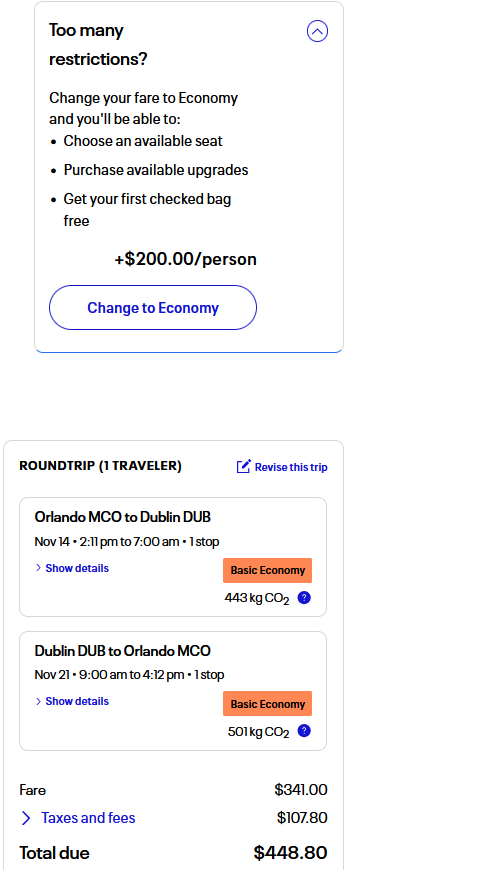Click the Change to Economy button

pyautogui.click(x=153, y=307)
